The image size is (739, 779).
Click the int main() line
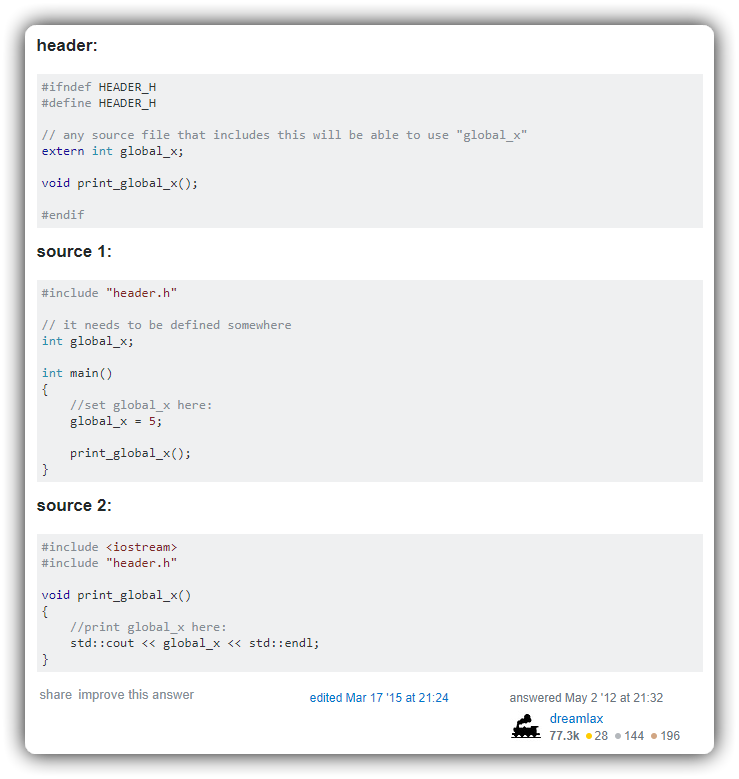click(x=77, y=373)
